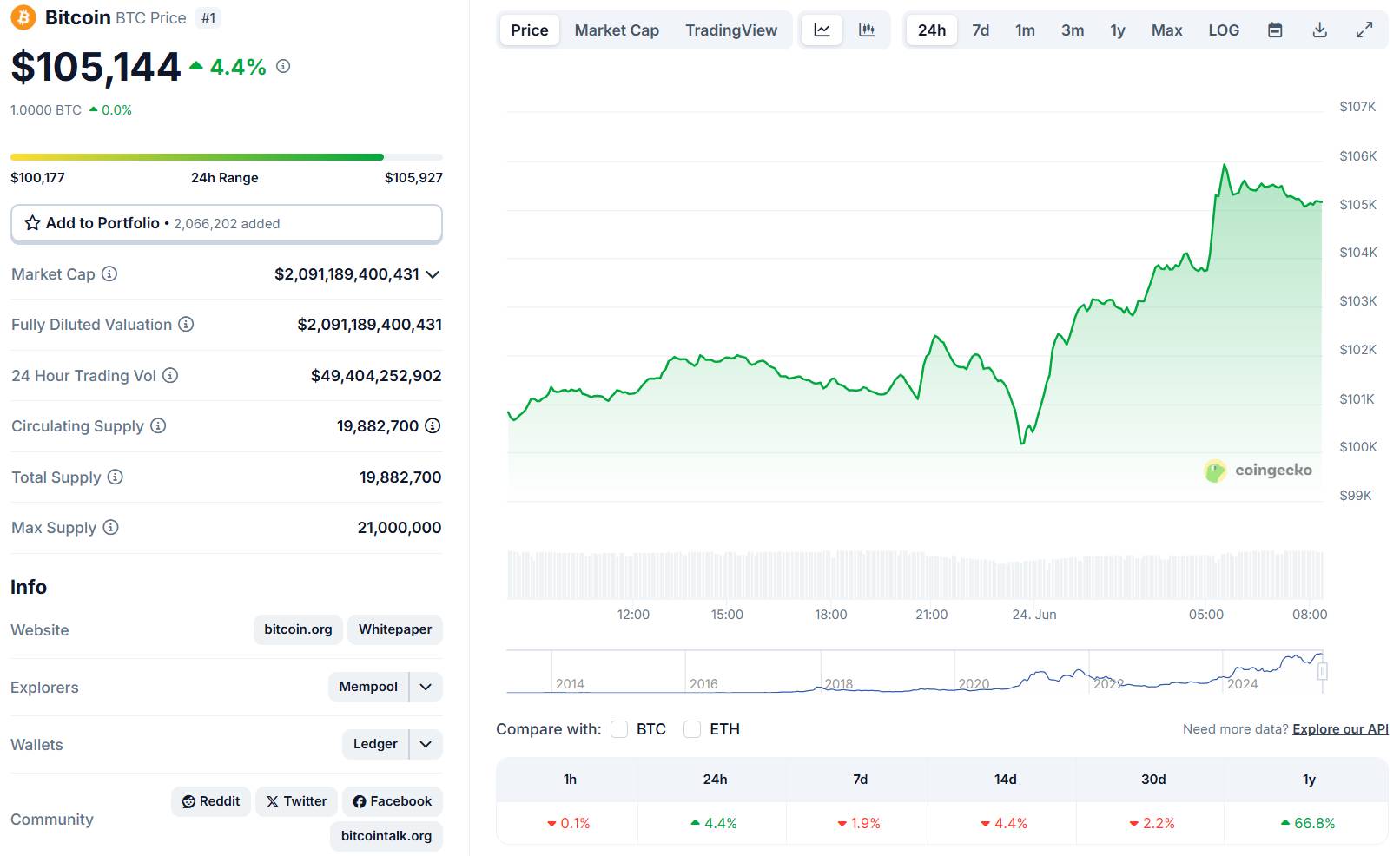Open info icon next to 19,882,700 circulating value
Viewport: 1400px width, 856px height.
click(x=433, y=426)
